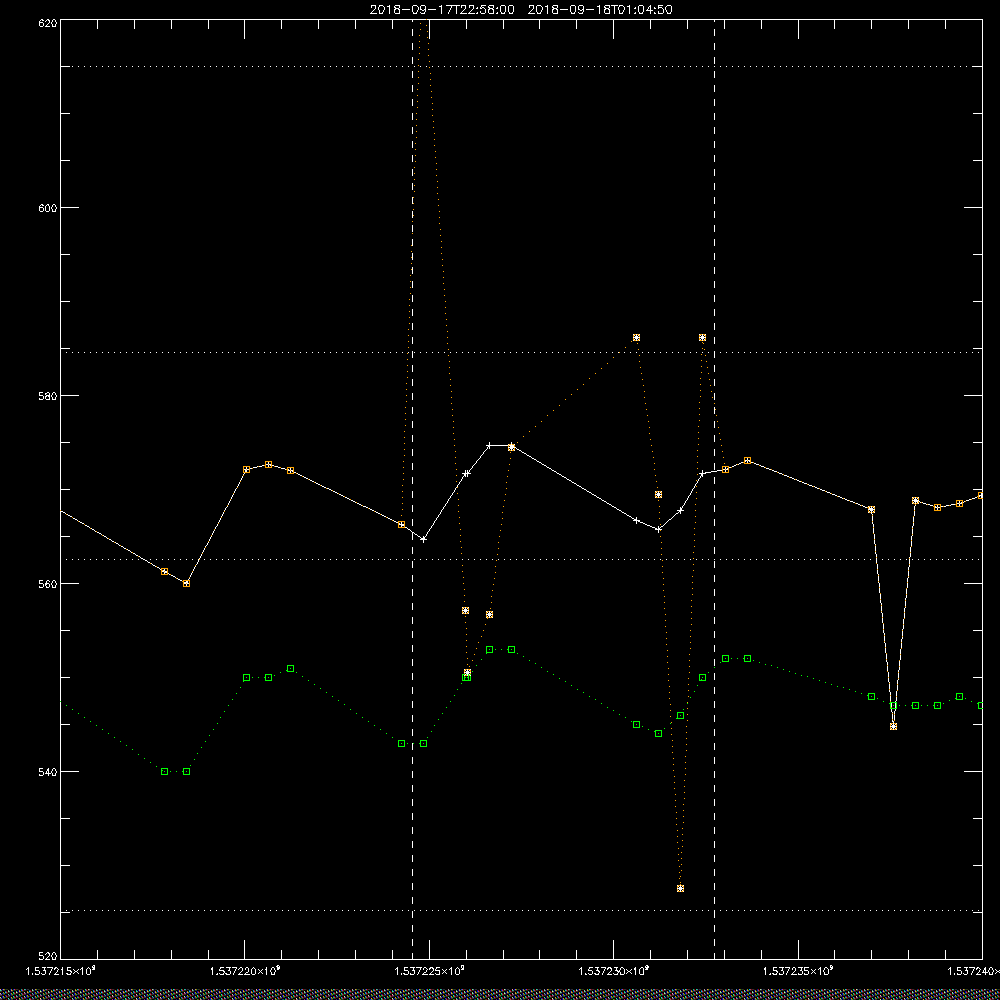The height and width of the screenshot is (1000, 1000).
Task: Pick the lowest orange data marker near 527
Action: pos(680,888)
